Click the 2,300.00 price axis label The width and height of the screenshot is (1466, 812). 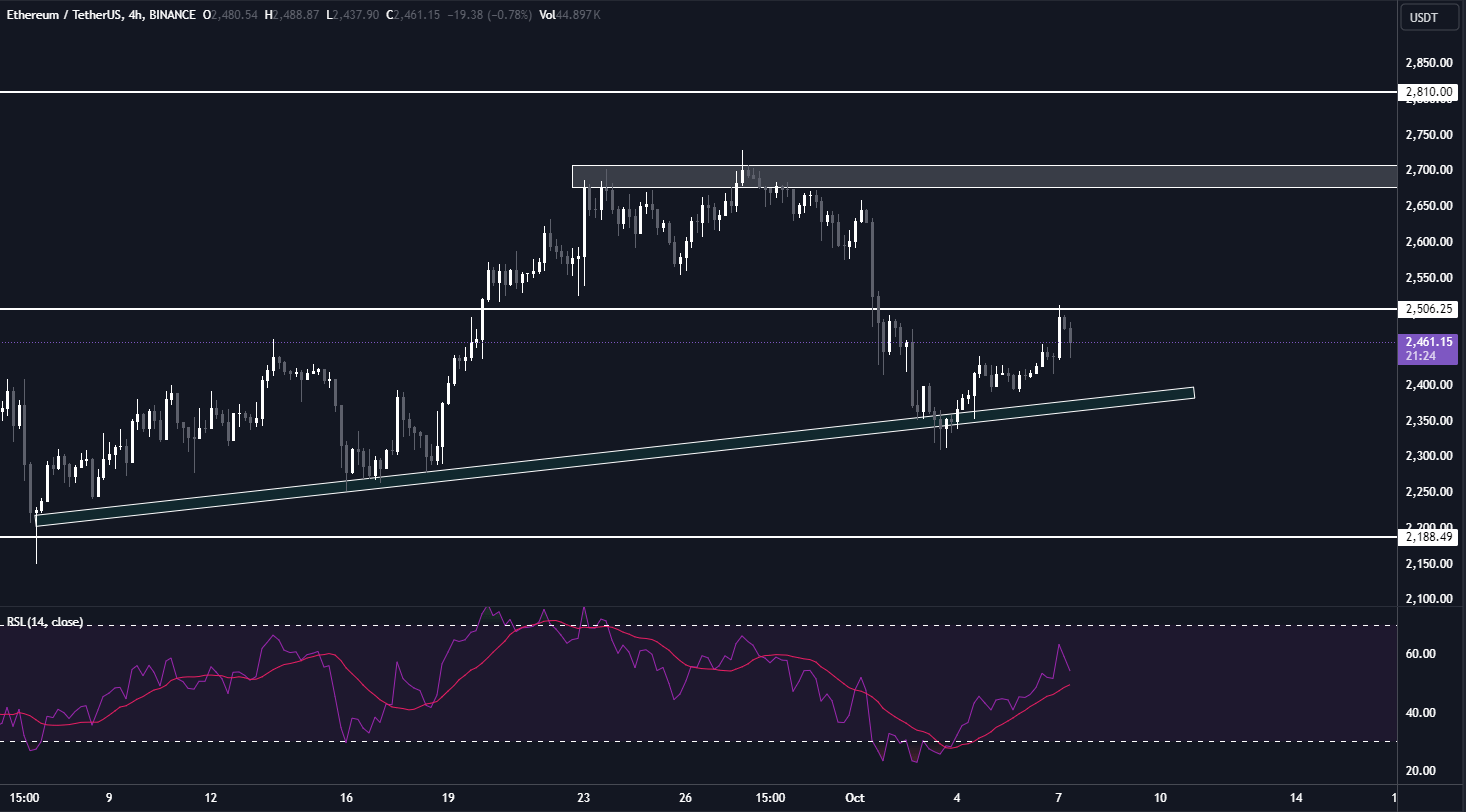(x=1428, y=456)
